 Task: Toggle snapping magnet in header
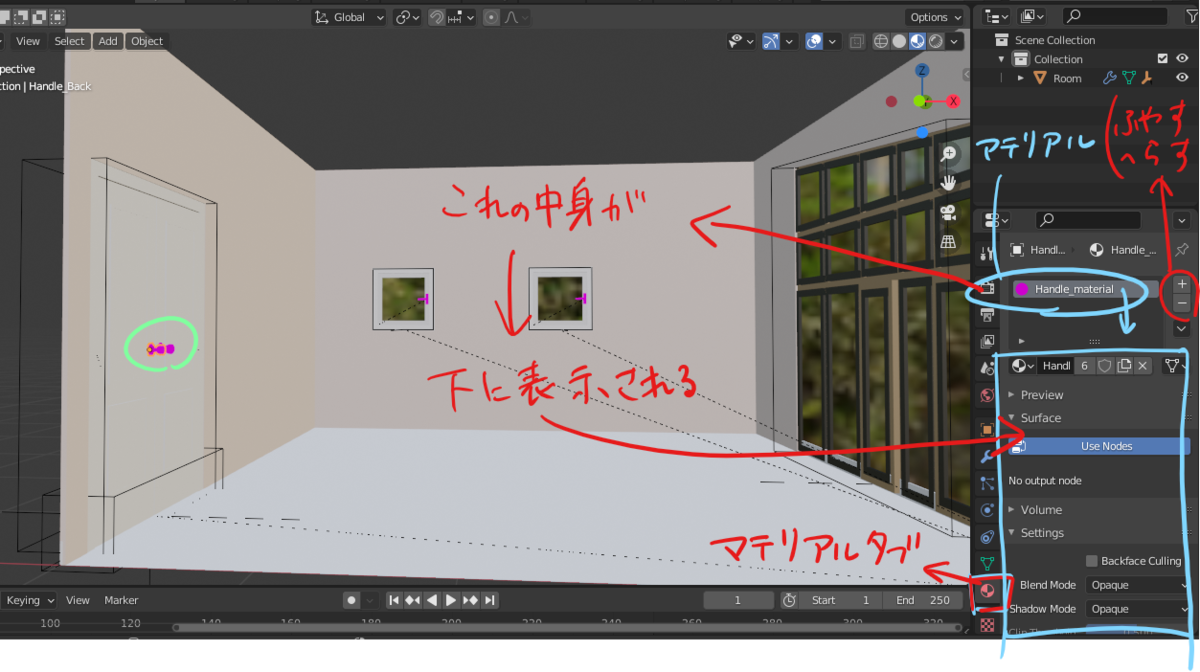[437, 17]
